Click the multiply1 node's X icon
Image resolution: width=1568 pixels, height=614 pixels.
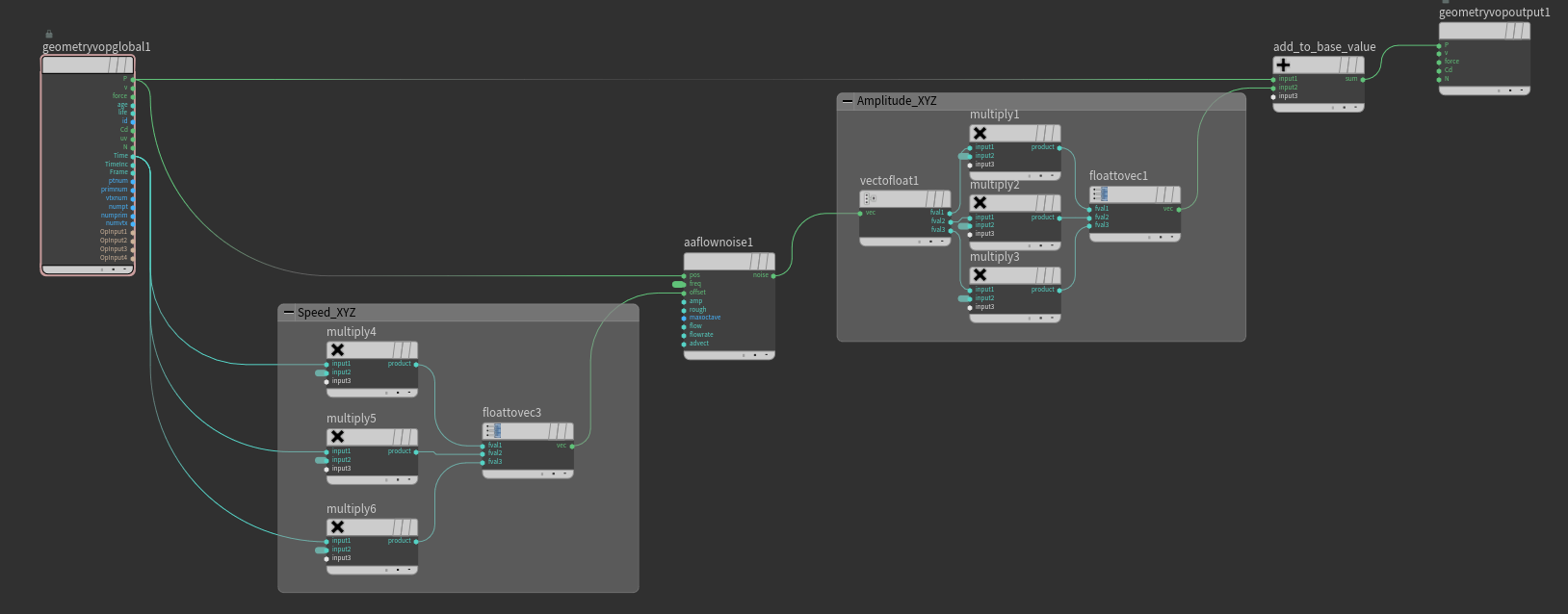point(980,133)
